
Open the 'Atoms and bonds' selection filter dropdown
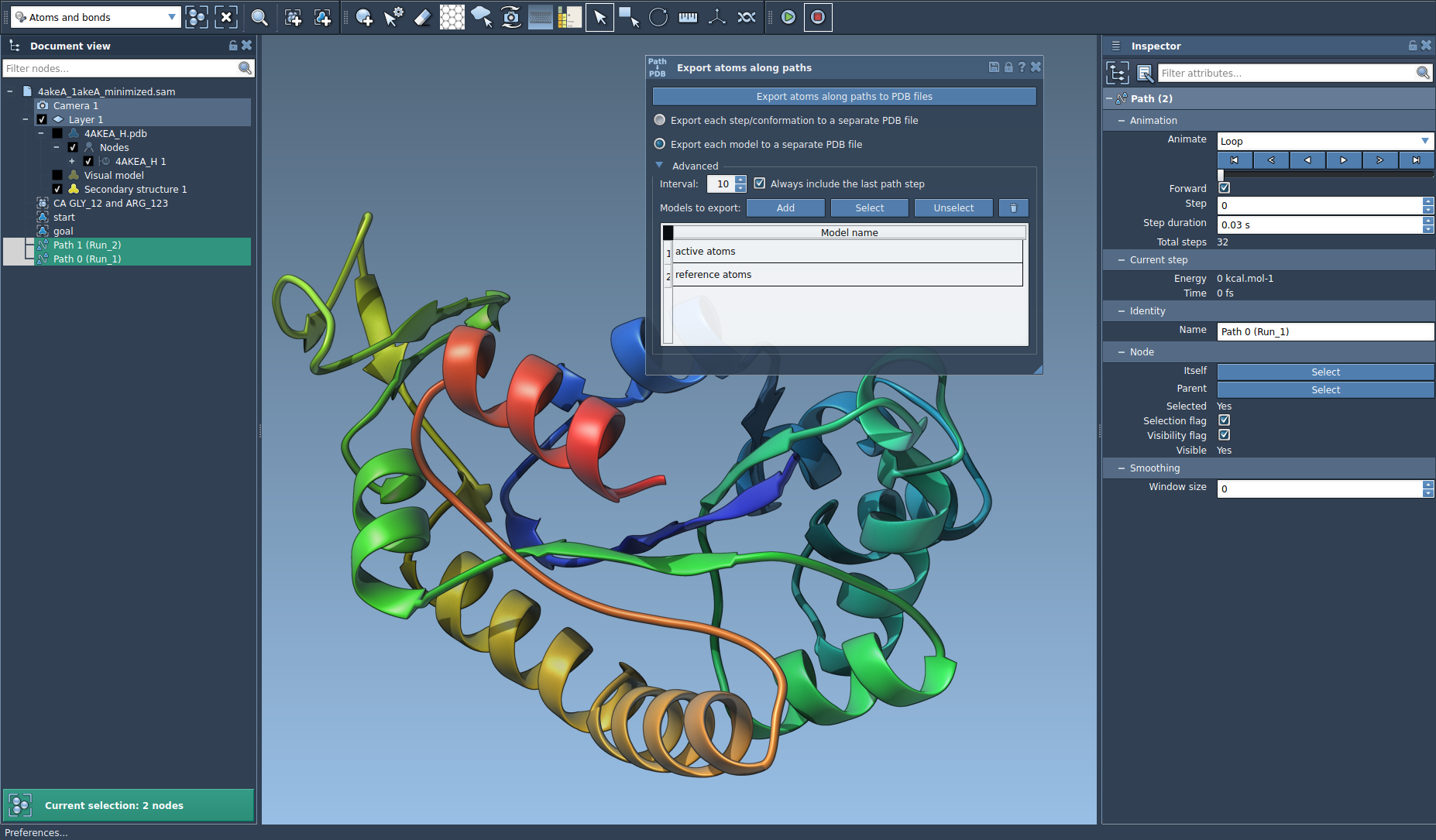[96, 17]
